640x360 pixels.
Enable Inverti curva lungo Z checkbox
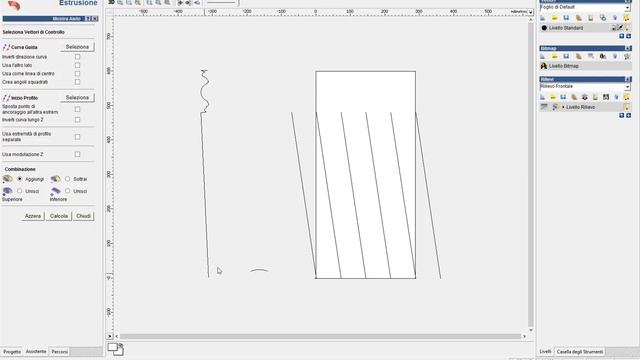tap(78, 120)
